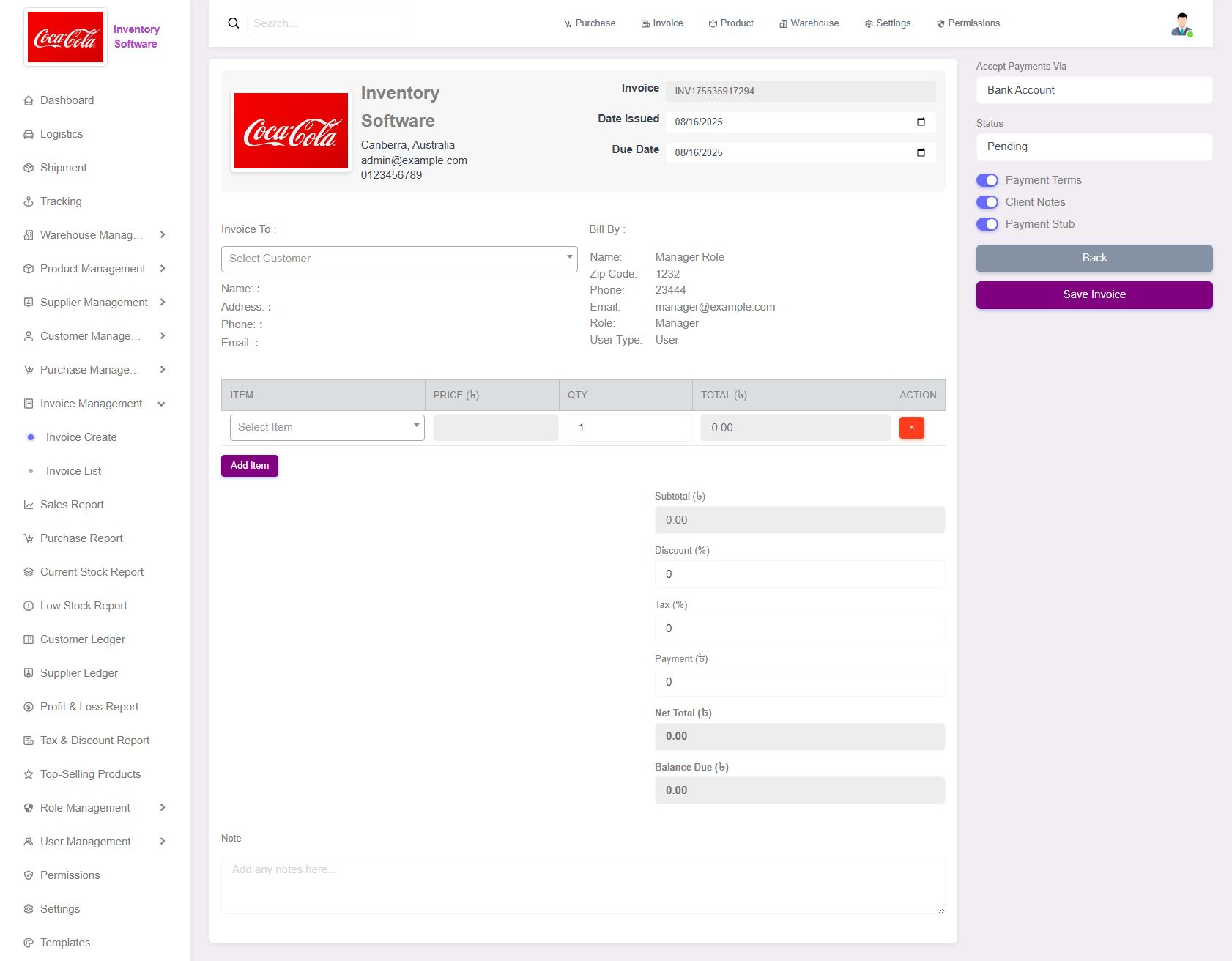
Task: Disable the Payment Terms toggle
Action: click(x=987, y=180)
